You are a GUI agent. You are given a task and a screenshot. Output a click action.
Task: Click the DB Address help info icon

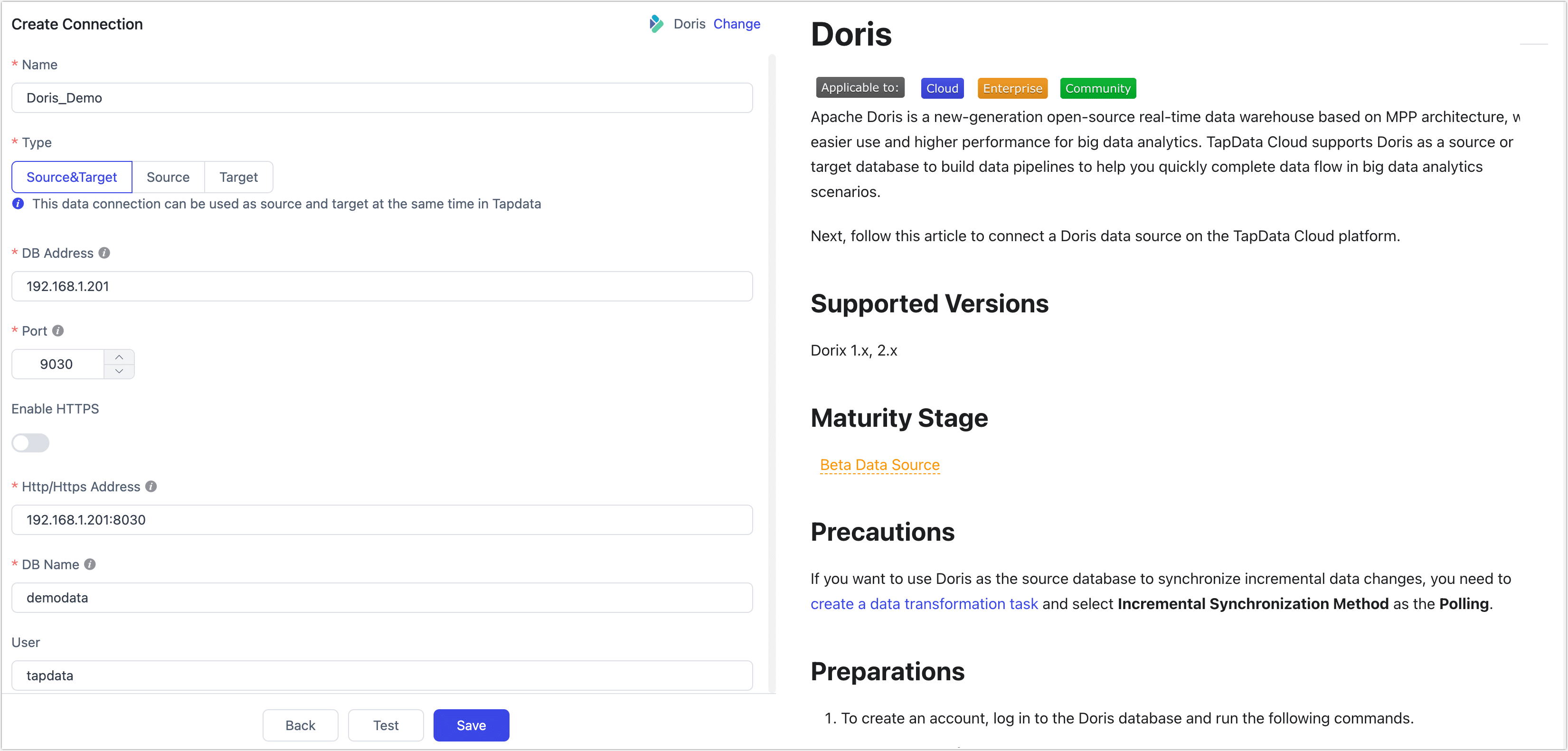coord(104,253)
